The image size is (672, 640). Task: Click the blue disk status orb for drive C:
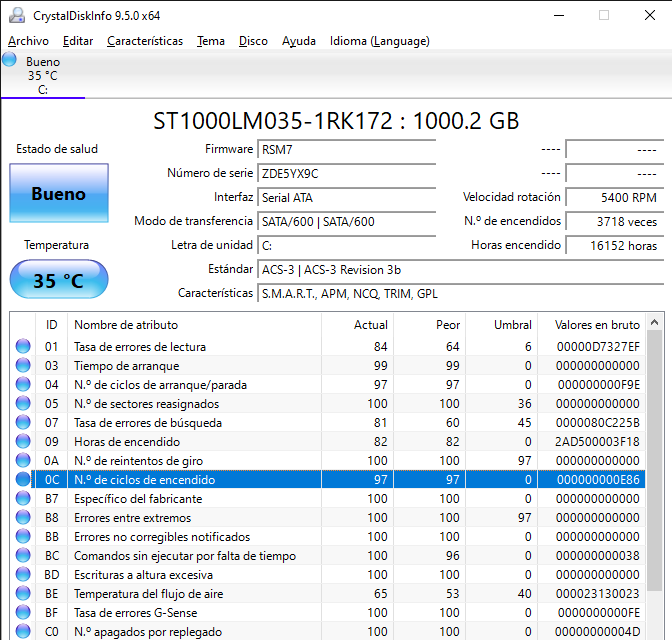pos(10,60)
